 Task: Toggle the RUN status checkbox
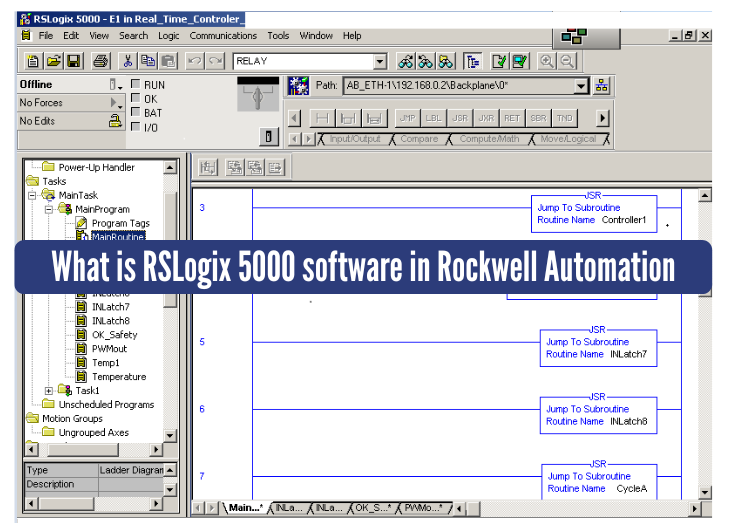(135, 84)
